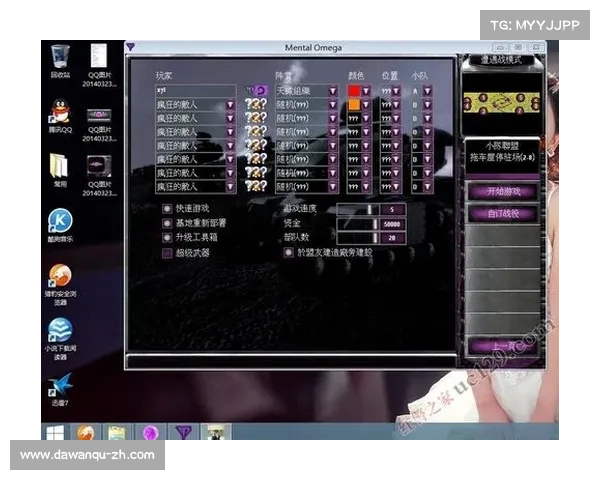600x480 pixels.
Task: Click the 阵营 column header
Action: [284, 76]
